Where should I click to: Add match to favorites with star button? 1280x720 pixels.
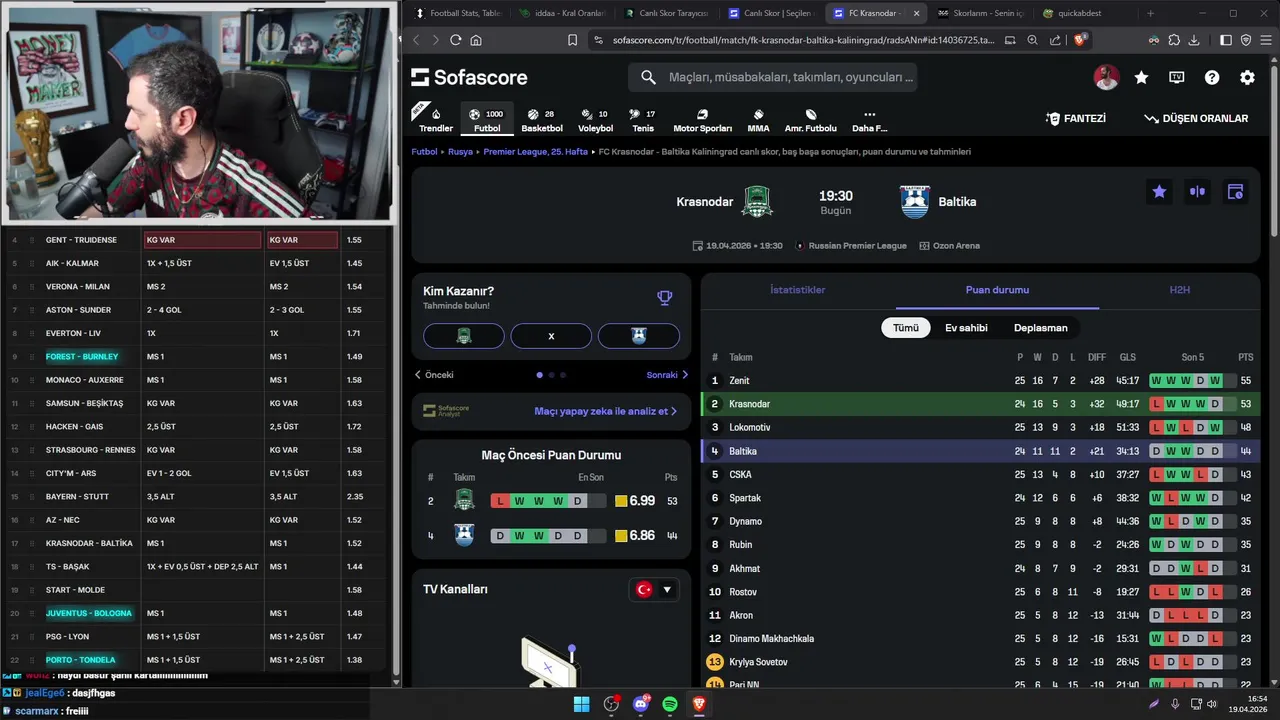pyautogui.click(x=1159, y=192)
